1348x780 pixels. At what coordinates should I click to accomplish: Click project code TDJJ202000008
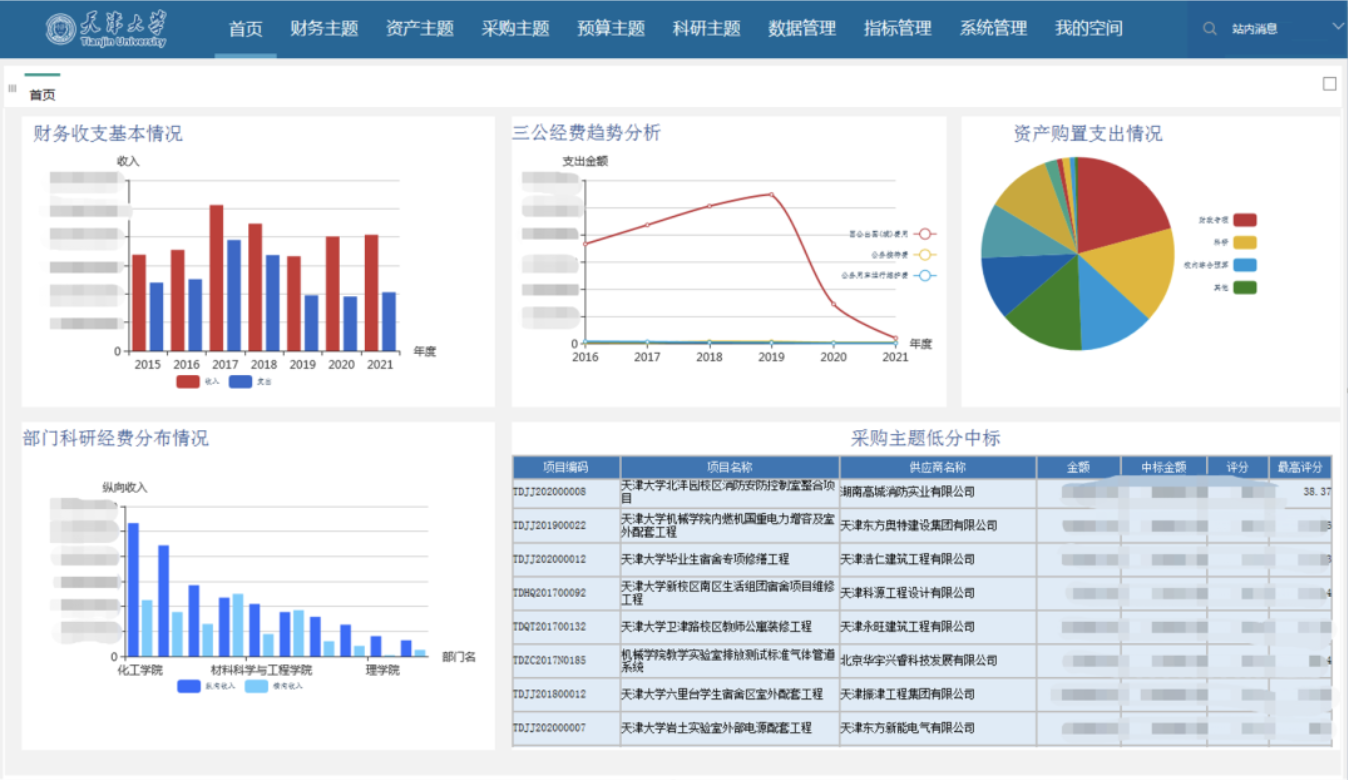point(550,492)
